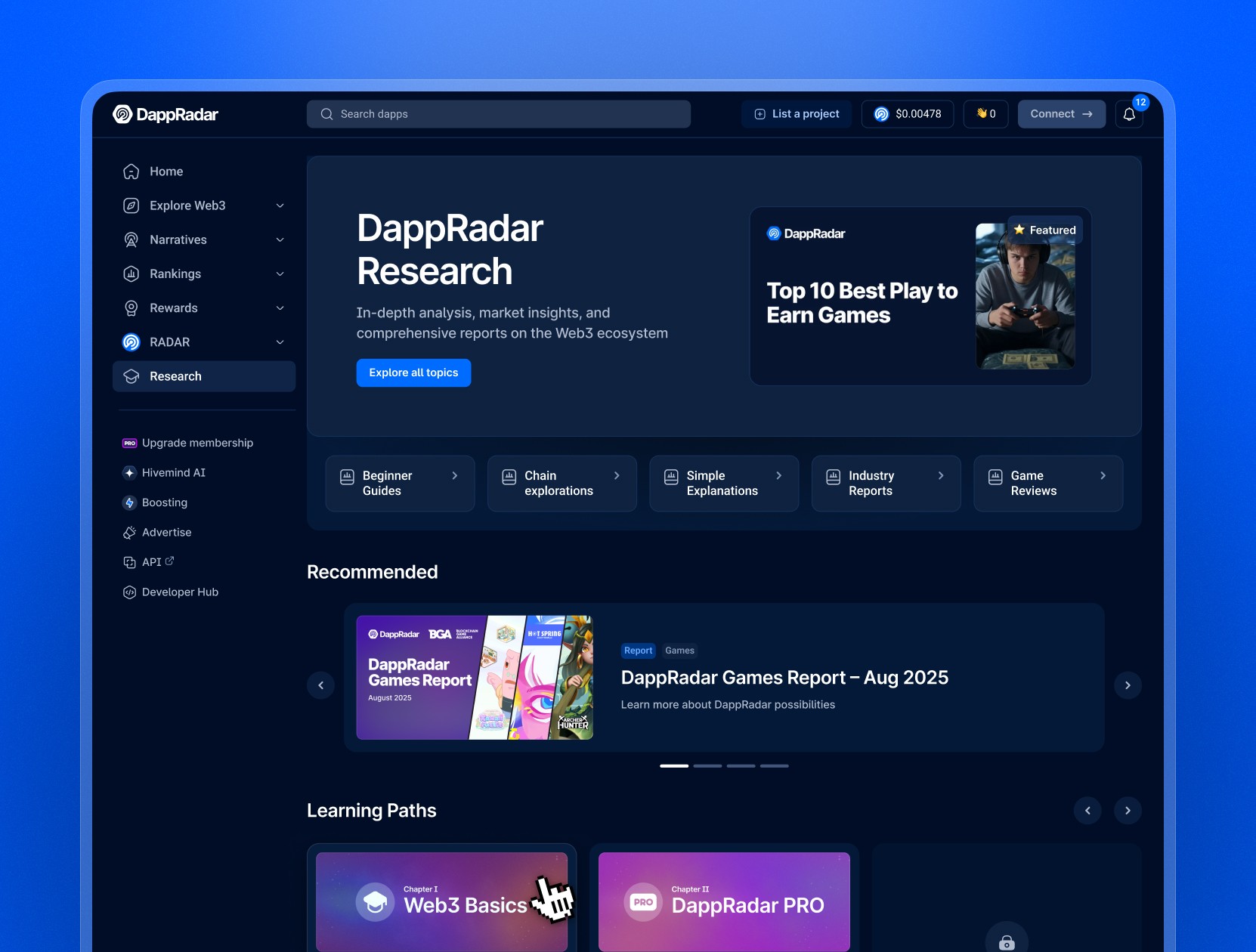This screenshot has height=952, width=1256.
Task: Click the PRO badge next to Upgrade membership
Action: tap(129, 443)
